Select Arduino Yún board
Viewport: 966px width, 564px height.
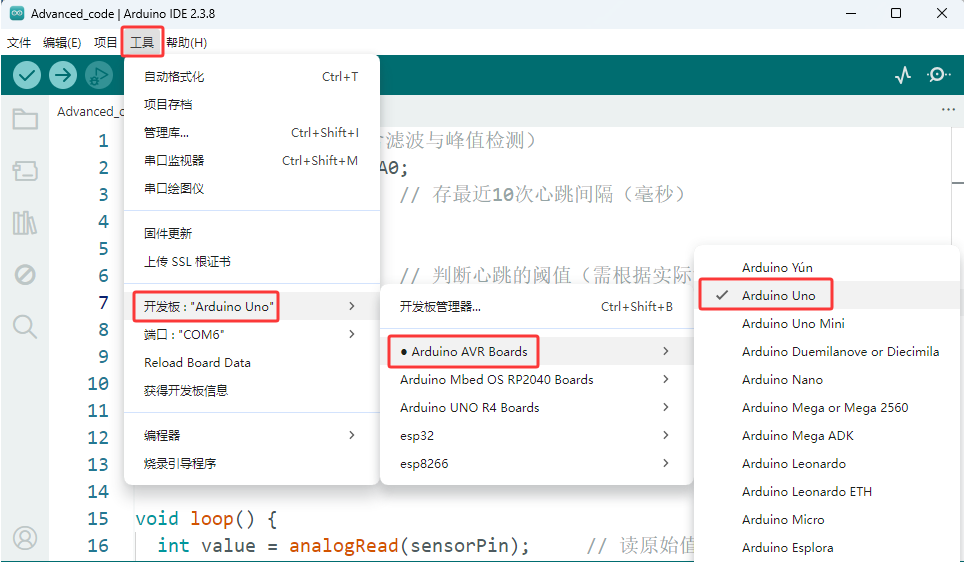tap(827, 268)
